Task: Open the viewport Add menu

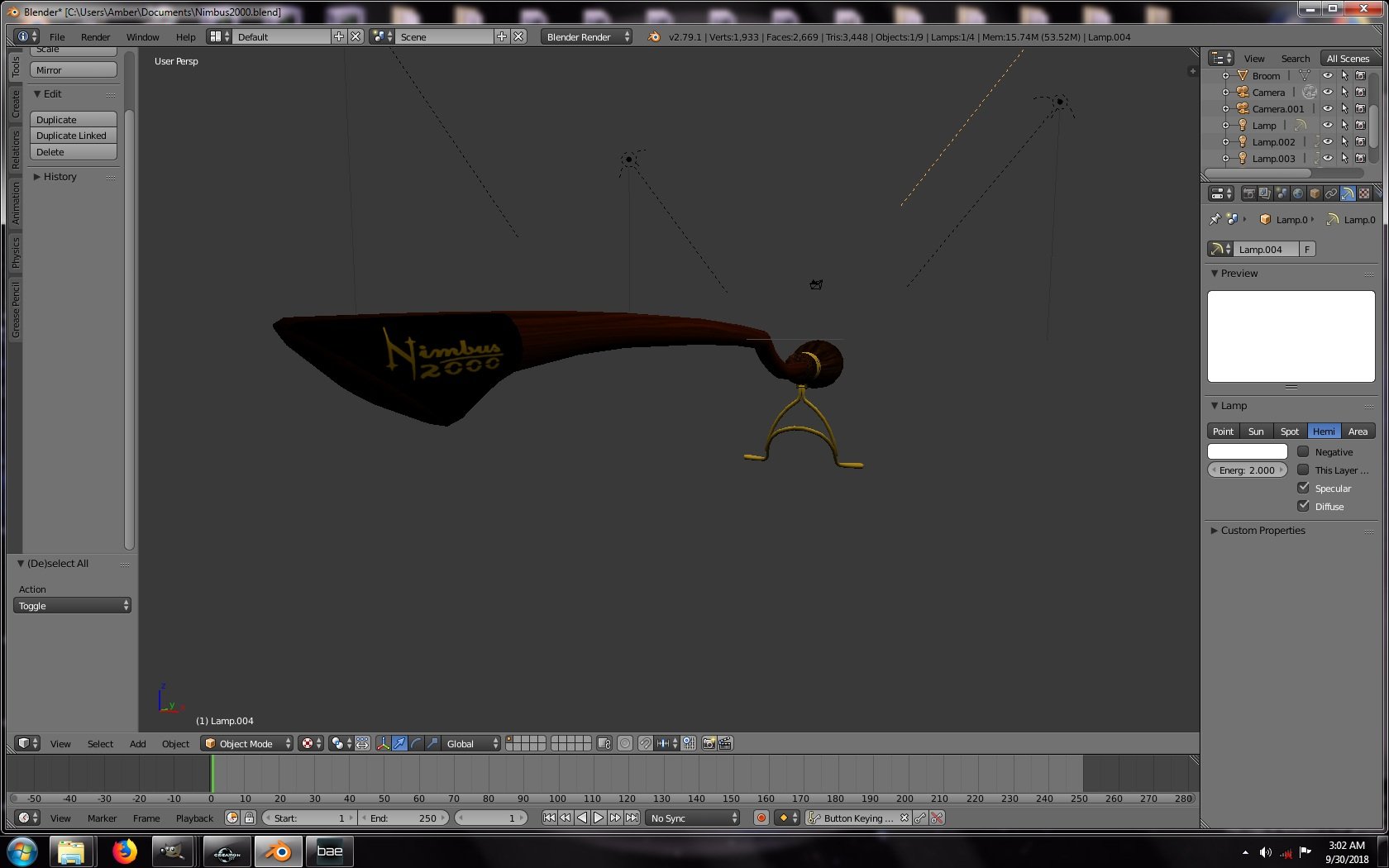Action: [x=137, y=743]
